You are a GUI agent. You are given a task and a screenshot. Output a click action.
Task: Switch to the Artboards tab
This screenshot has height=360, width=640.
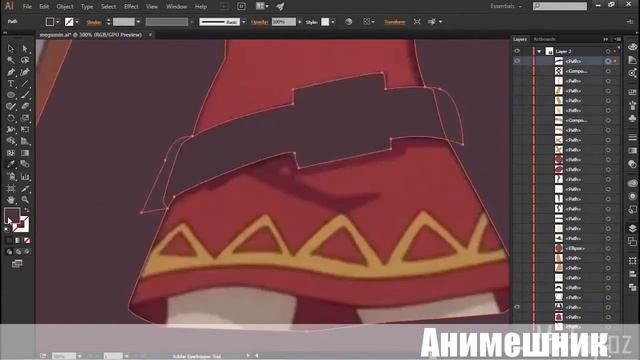point(544,39)
